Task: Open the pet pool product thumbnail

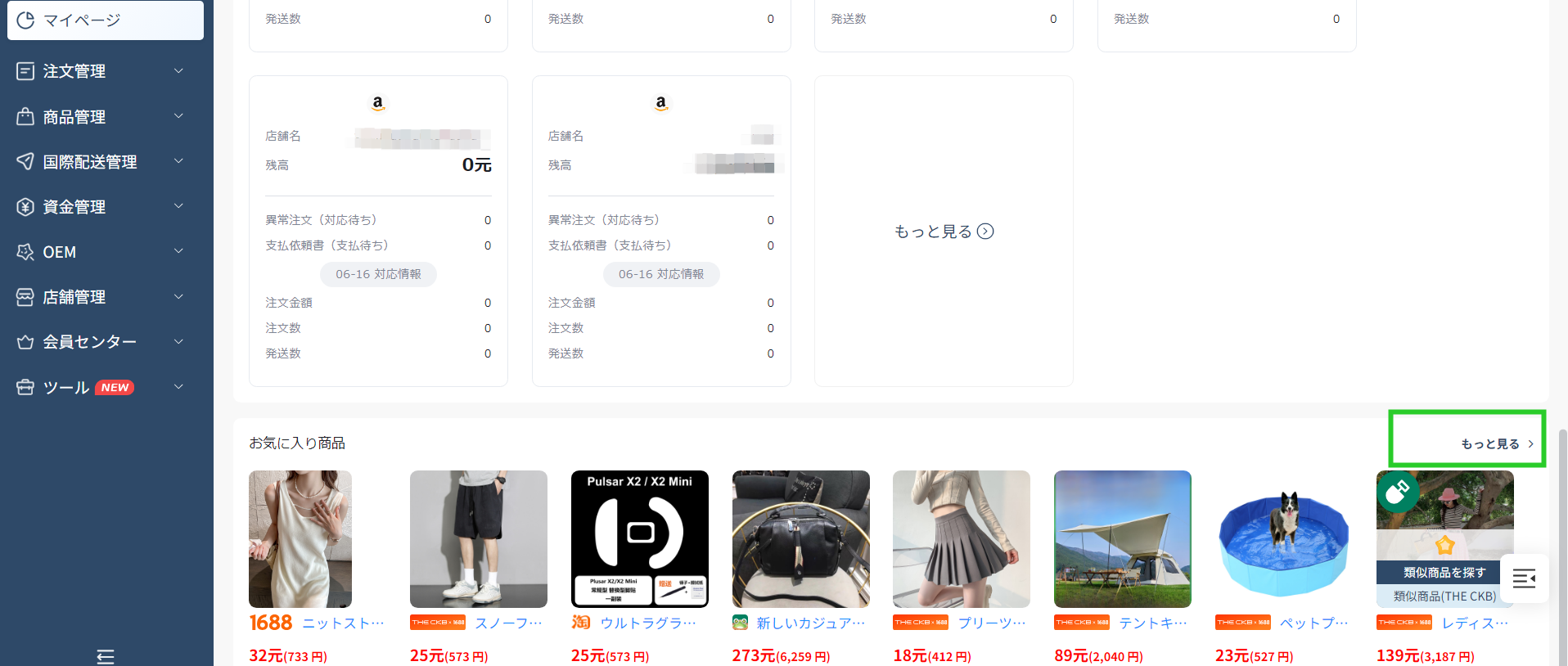Action: tap(1283, 538)
